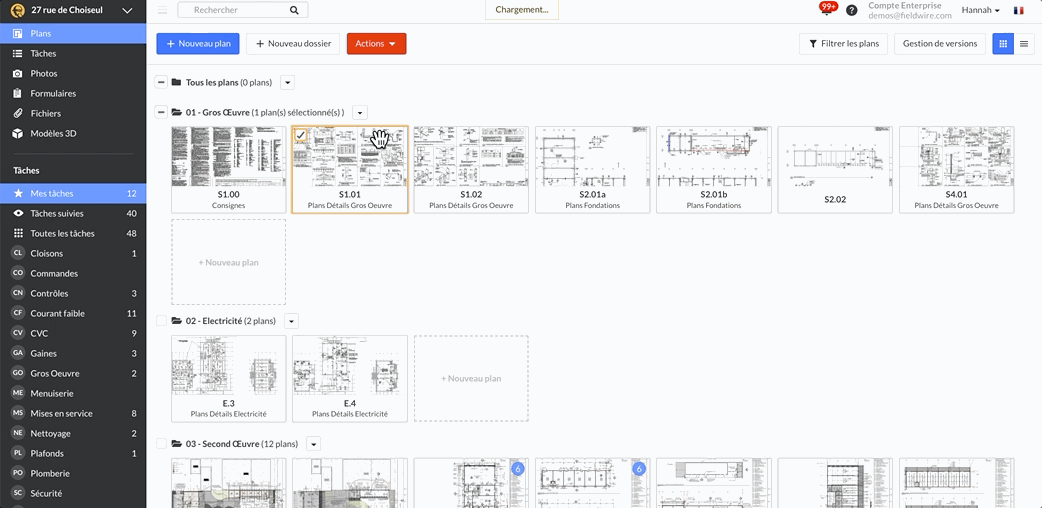Open plan thumbnail S2.01a Plans Fondations
Viewport: 1042px width, 508px height.
[593, 170]
